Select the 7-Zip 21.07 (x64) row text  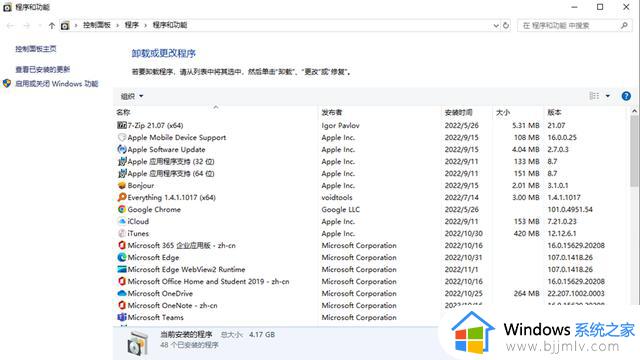[x=155, y=125]
